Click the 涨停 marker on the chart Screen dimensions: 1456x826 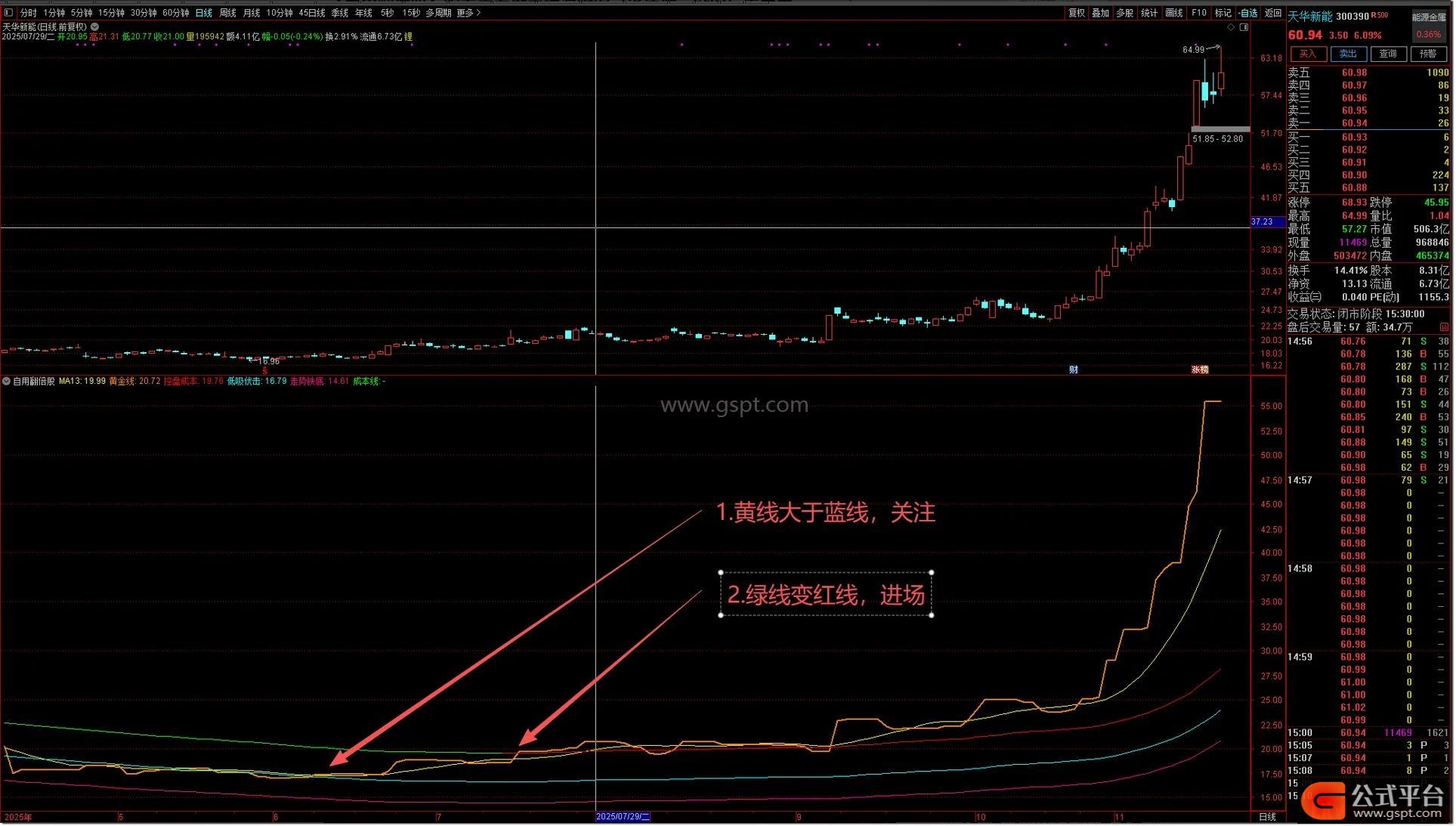tap(1200, 370)
